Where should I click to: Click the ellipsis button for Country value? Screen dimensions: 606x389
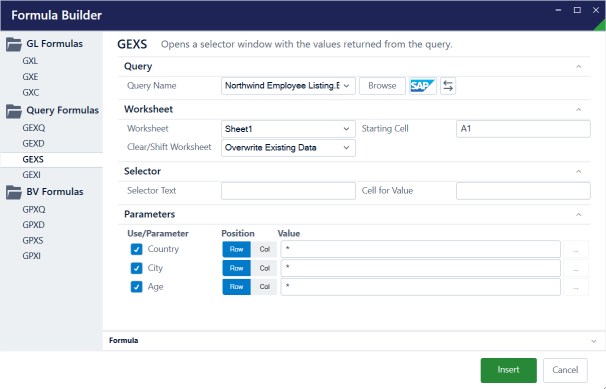(576, 249)
